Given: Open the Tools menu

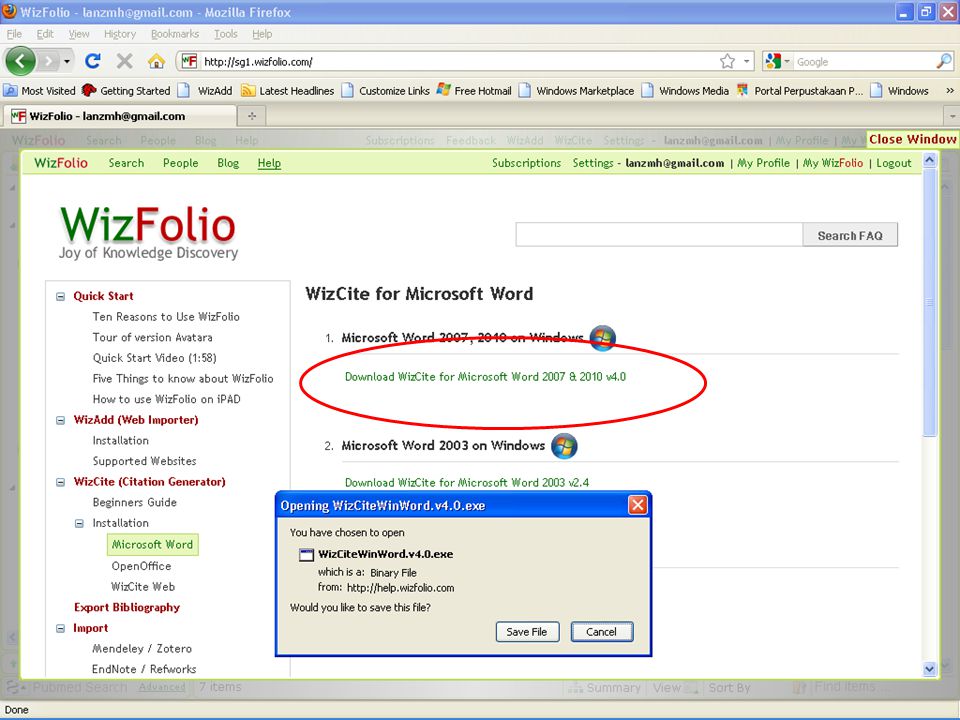Looking at the screenshot, I should tap(225, 34).
